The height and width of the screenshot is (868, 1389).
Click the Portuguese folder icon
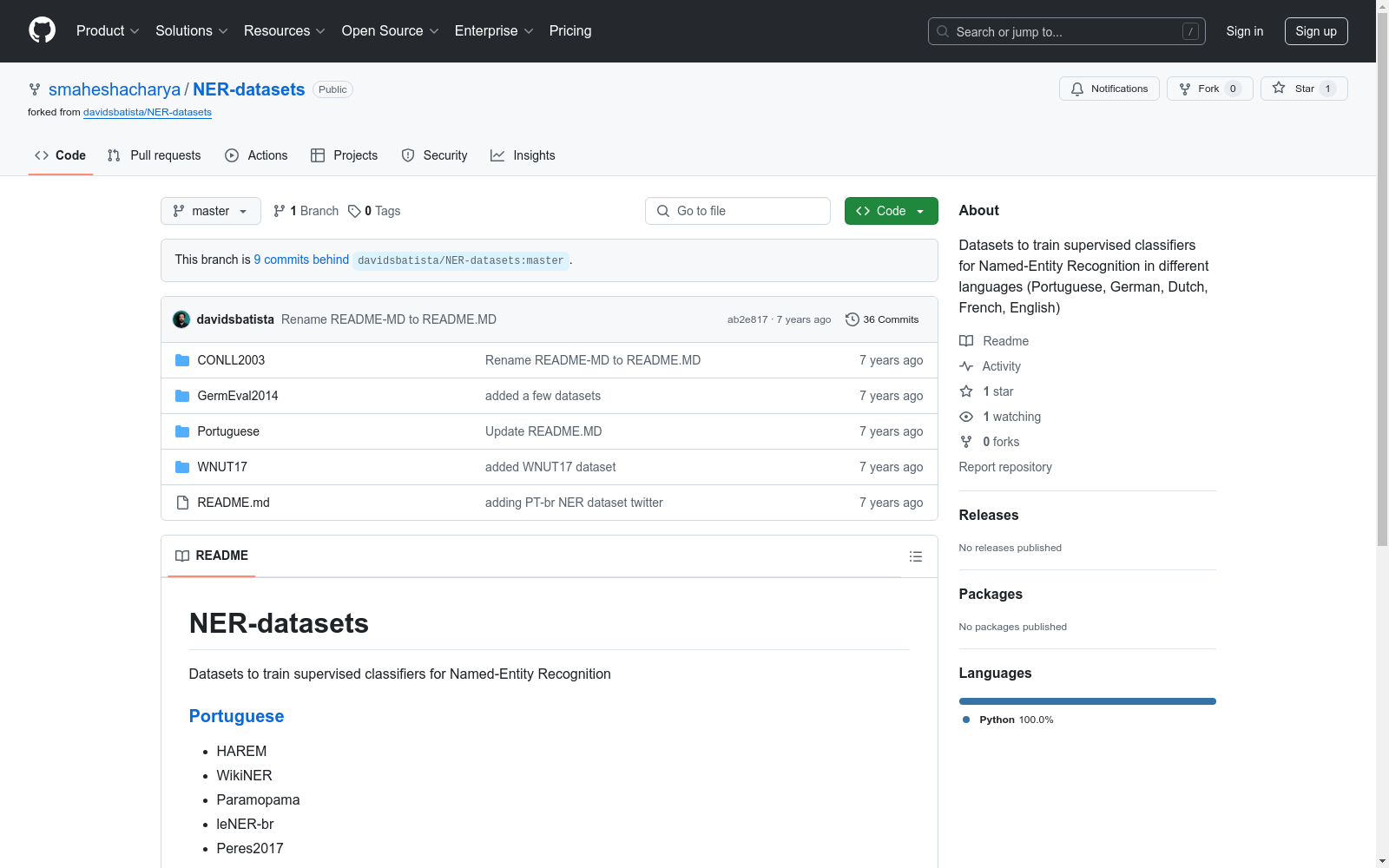(182, 431)
